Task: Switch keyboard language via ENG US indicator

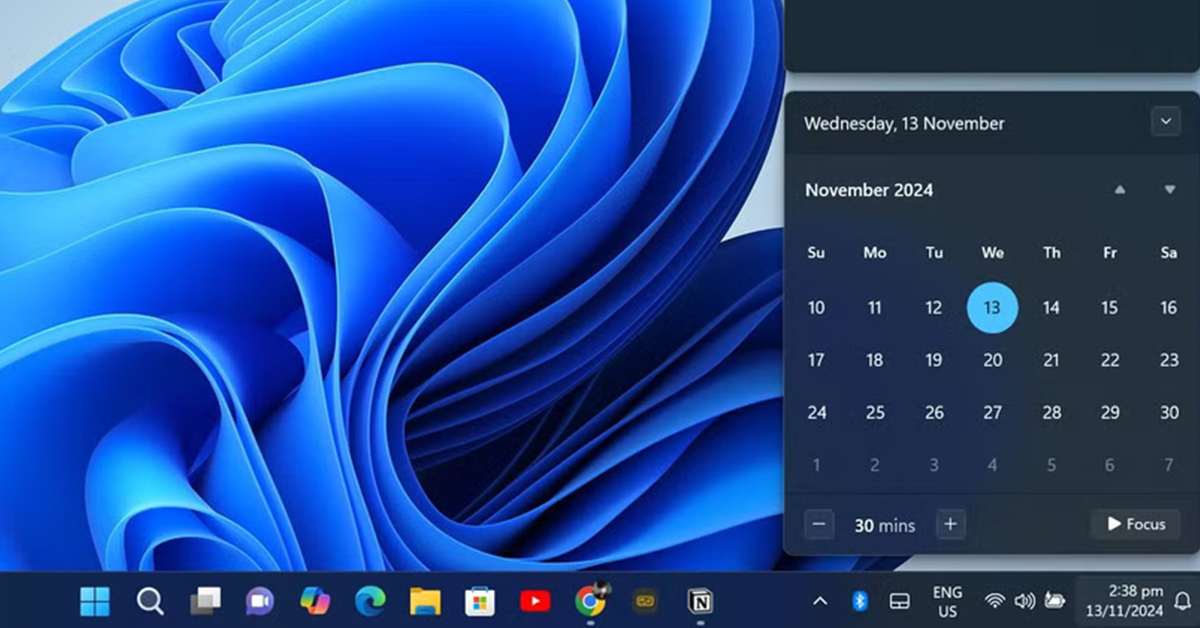Action: [x=946, y=601]
